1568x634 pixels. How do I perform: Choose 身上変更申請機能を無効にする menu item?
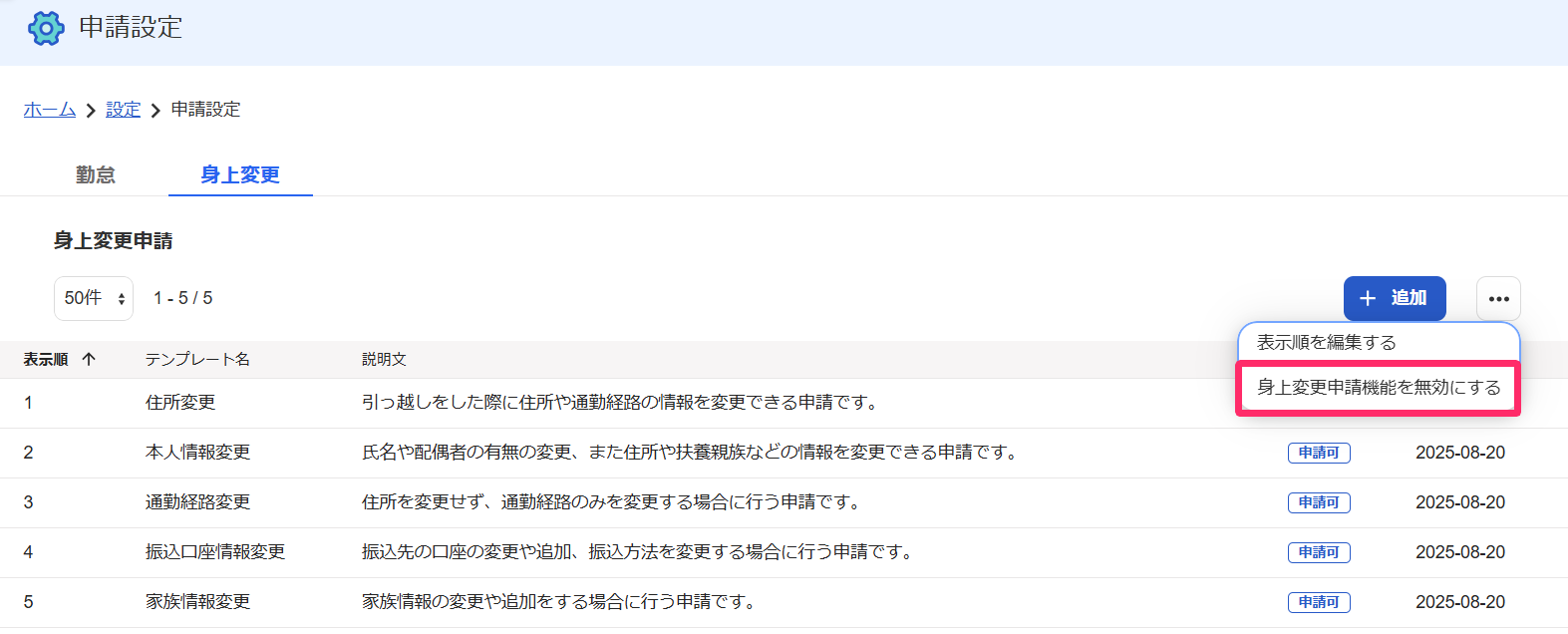click(1379, 387)
